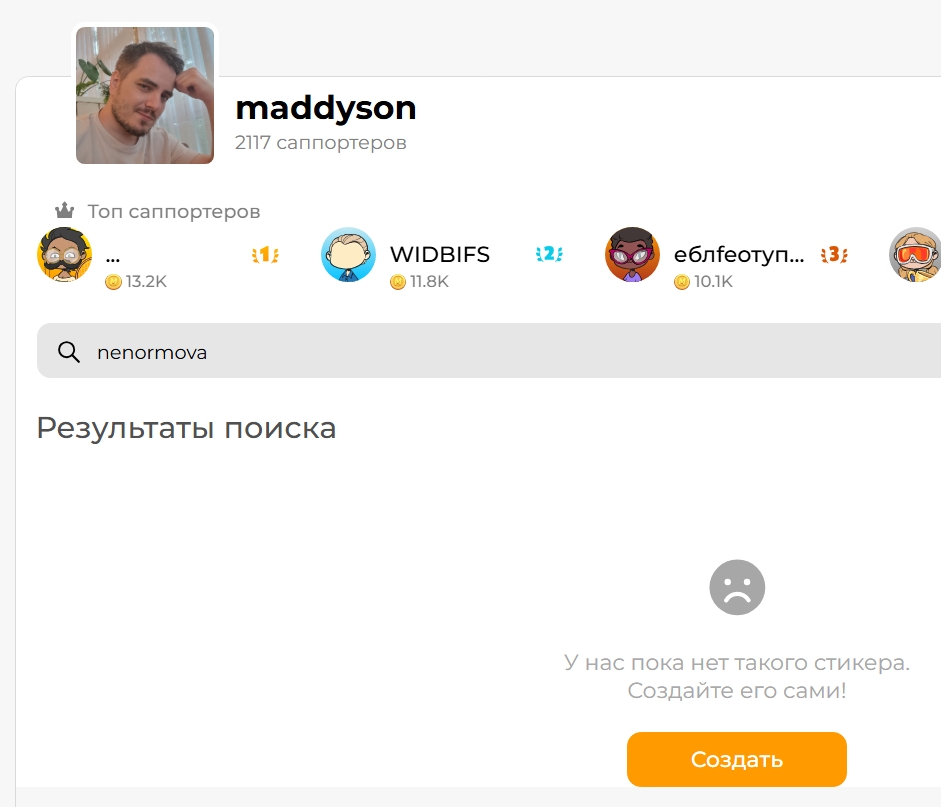This screenshot has width=941, height=807.
Task: Click the maddyson profile photo
Action: pyautogui.click(x=145, y=95)
